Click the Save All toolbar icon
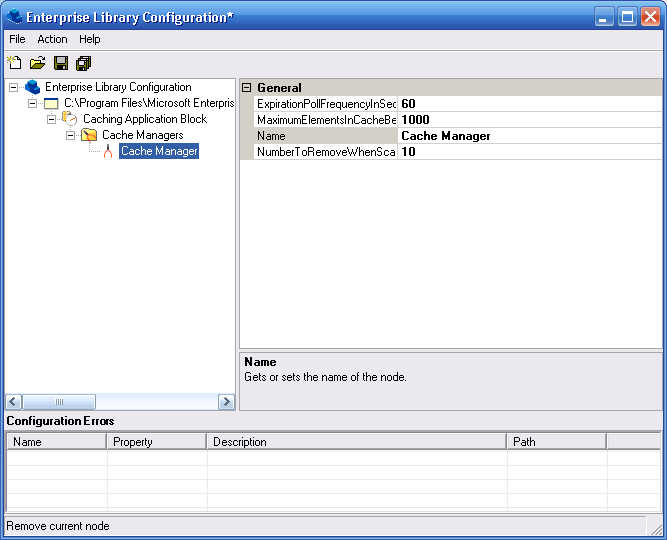The image size is (667, 540). tap(83, 63)
